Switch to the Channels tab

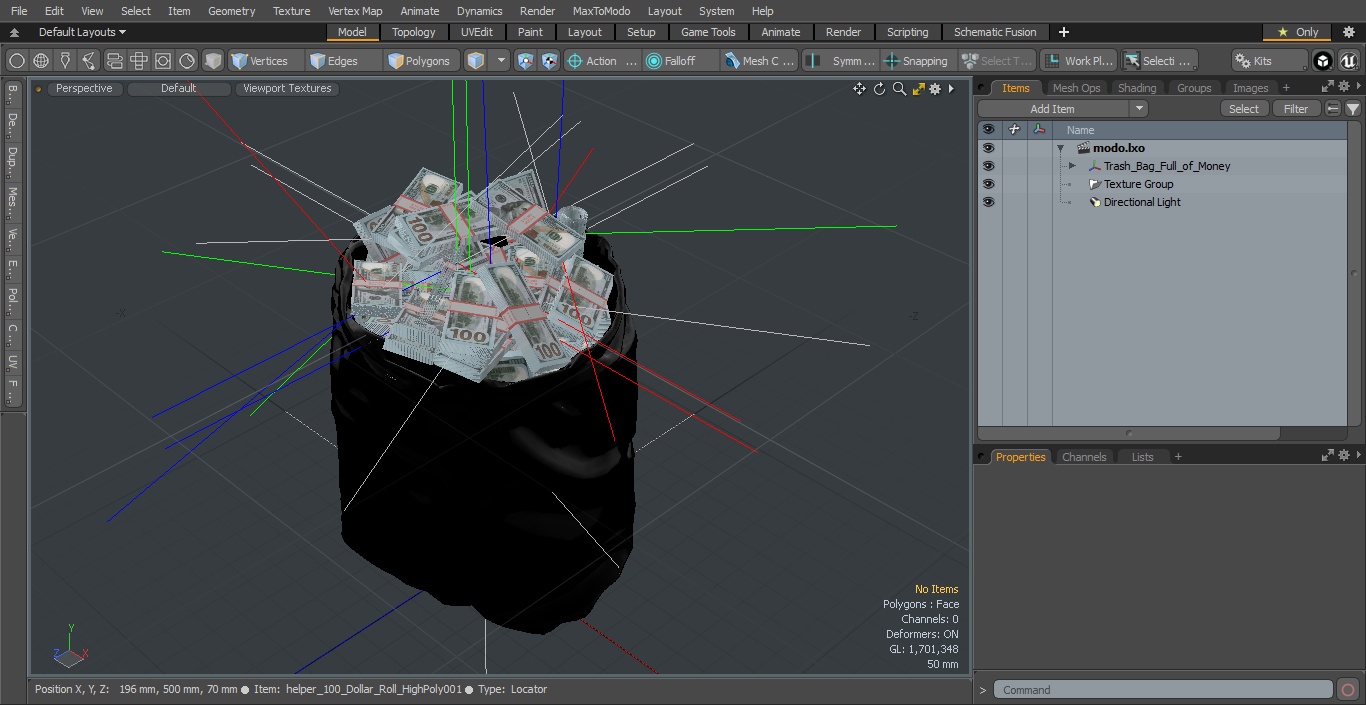(x=1084, y=457)
